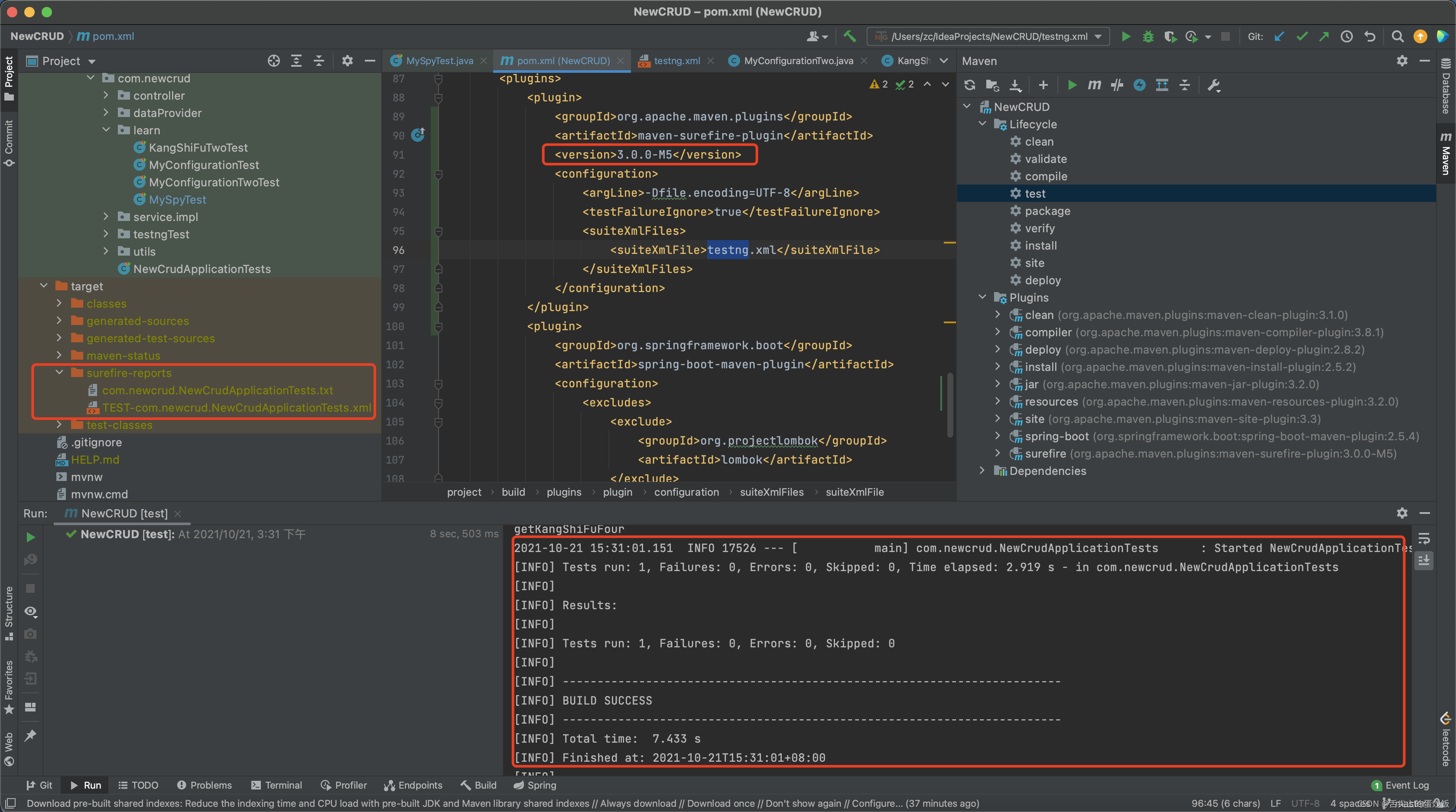The height and width of the screenshot is (812, 1456).
Task: Toggle Skip Tests mode lightning icon
Action: tap(1140, 85)
